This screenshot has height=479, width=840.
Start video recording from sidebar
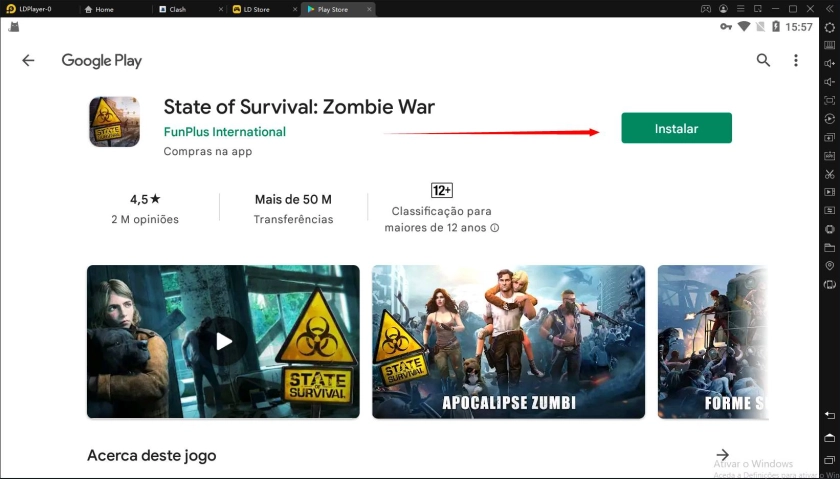(829, 192)
